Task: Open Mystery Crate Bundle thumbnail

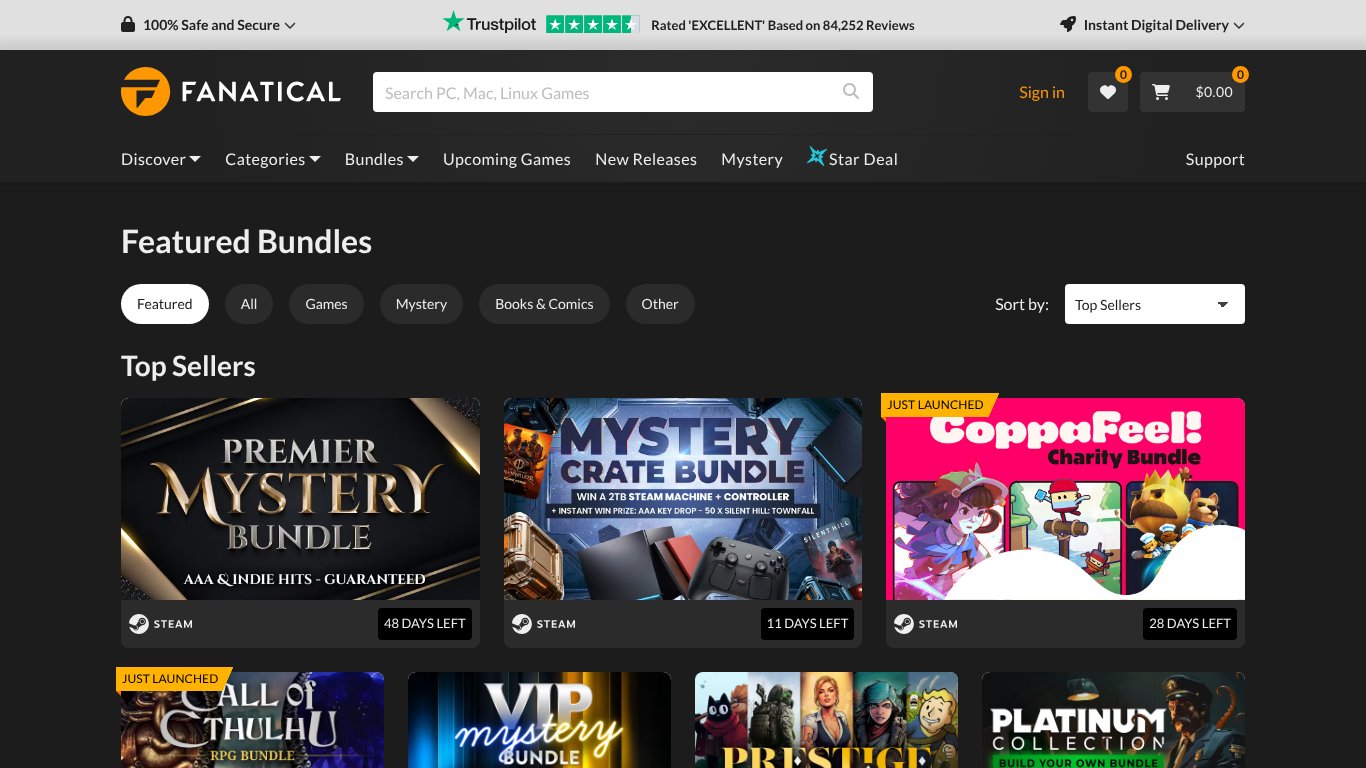Action: [x=683, y=499]
